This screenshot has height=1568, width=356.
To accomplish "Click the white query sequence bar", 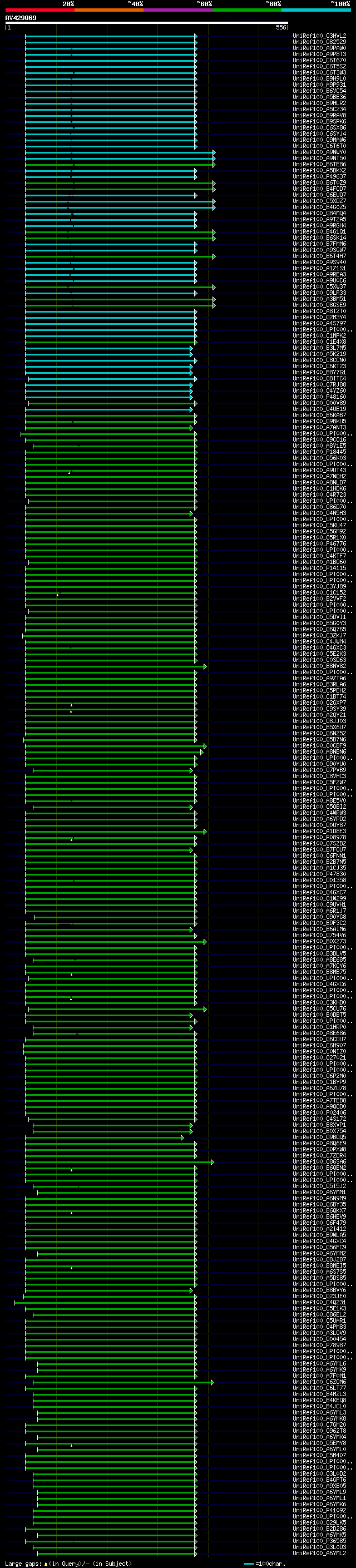I will pos(147,23).
